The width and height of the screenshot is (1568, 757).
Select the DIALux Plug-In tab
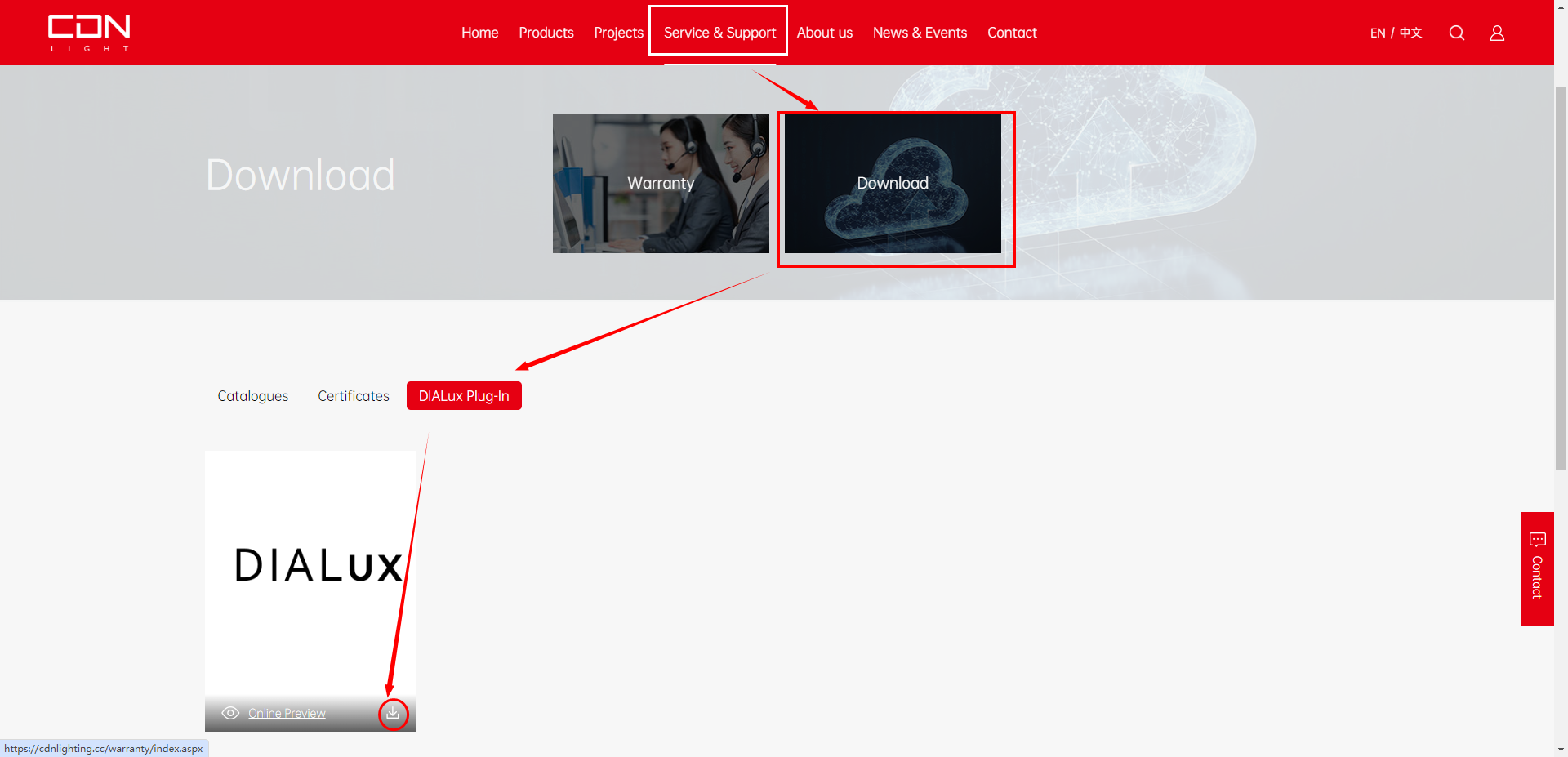pos(464,396)
